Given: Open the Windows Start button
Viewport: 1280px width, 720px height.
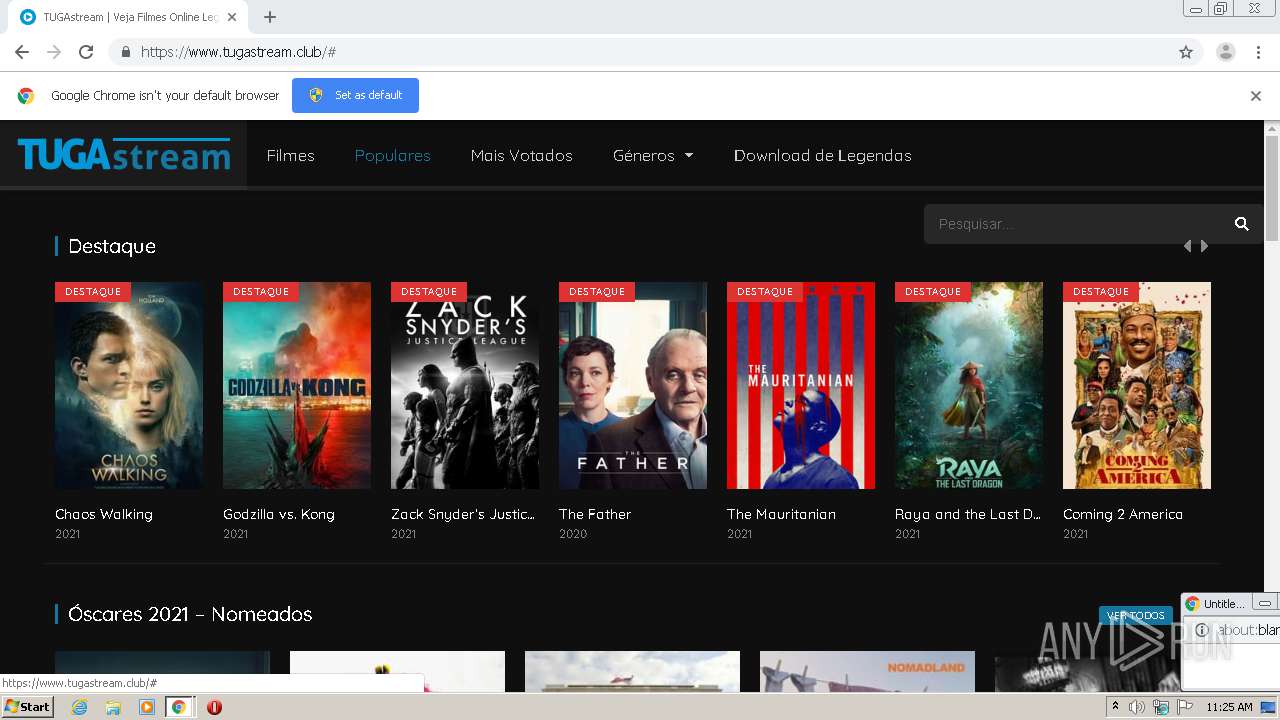Looking at the screenshot, I should [x=28, y=707].
